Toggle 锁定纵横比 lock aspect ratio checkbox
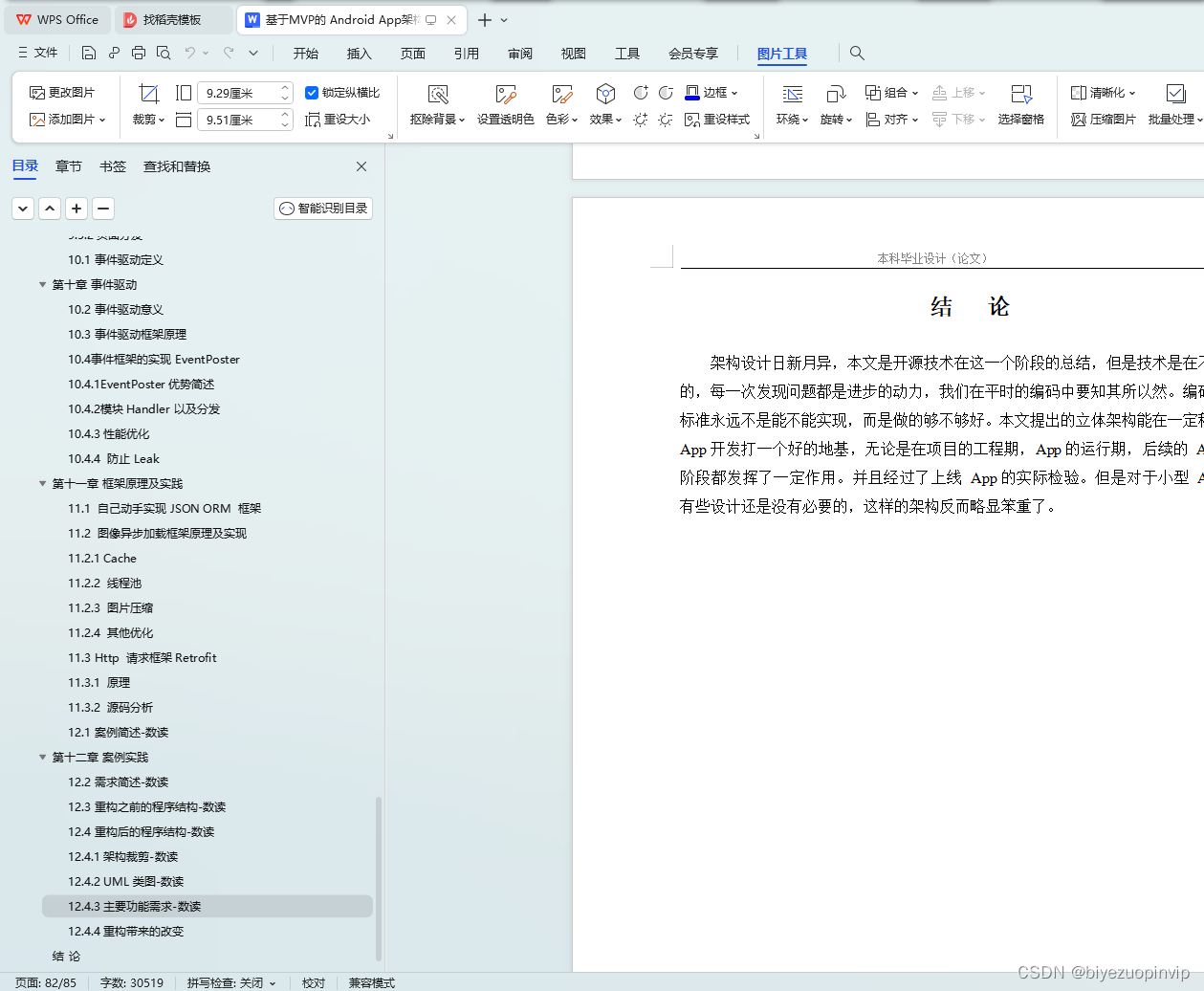1204x991 pixels. [312, 93]
